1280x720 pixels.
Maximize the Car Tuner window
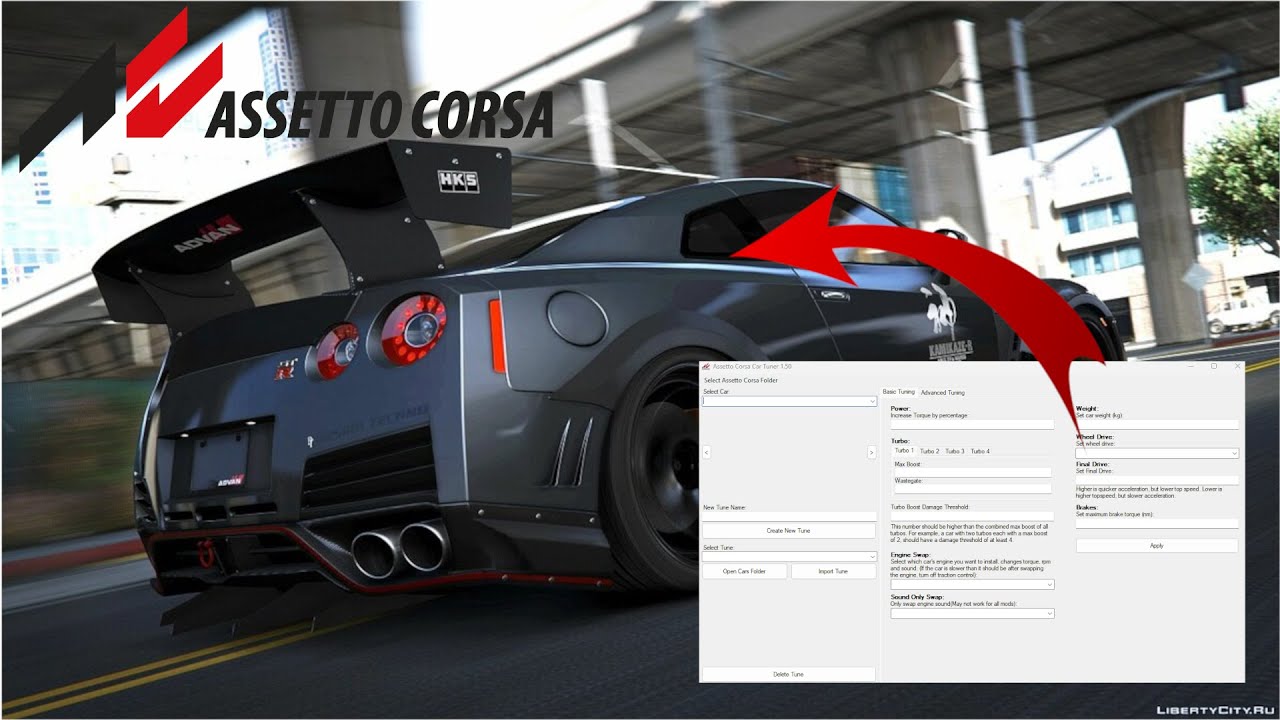tap(1214, 366)
